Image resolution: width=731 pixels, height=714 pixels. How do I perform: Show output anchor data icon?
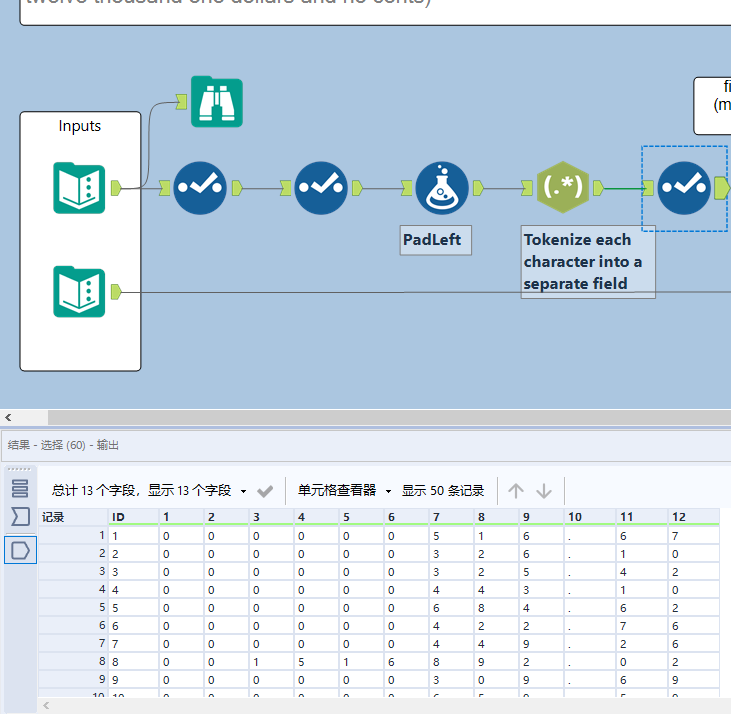coord(21,550)
